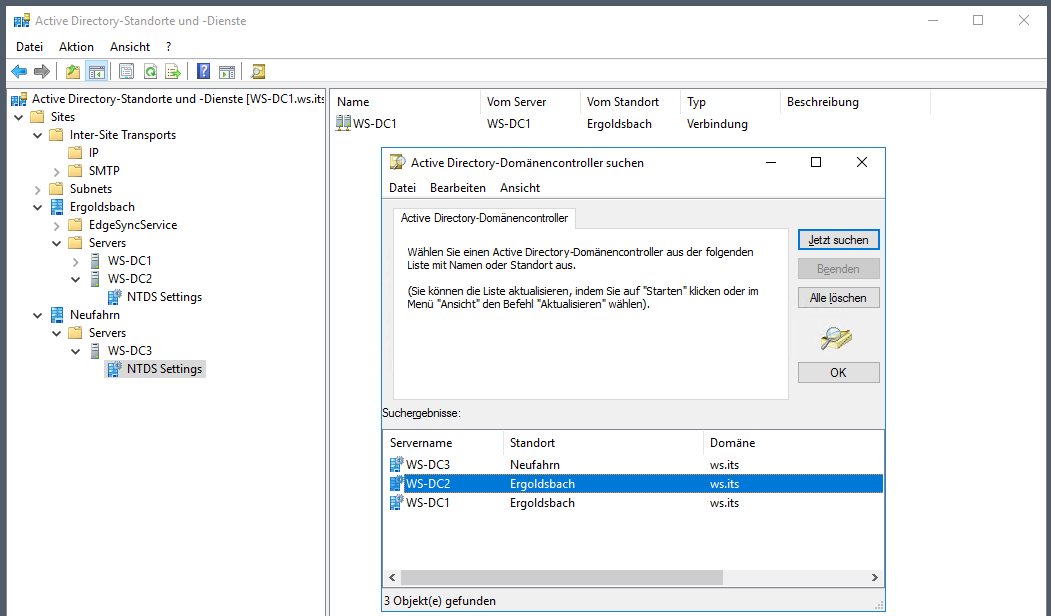Click WS-DC1 server icon in search results
This screenshot has width=1051, height=616.
coord(396,502)
